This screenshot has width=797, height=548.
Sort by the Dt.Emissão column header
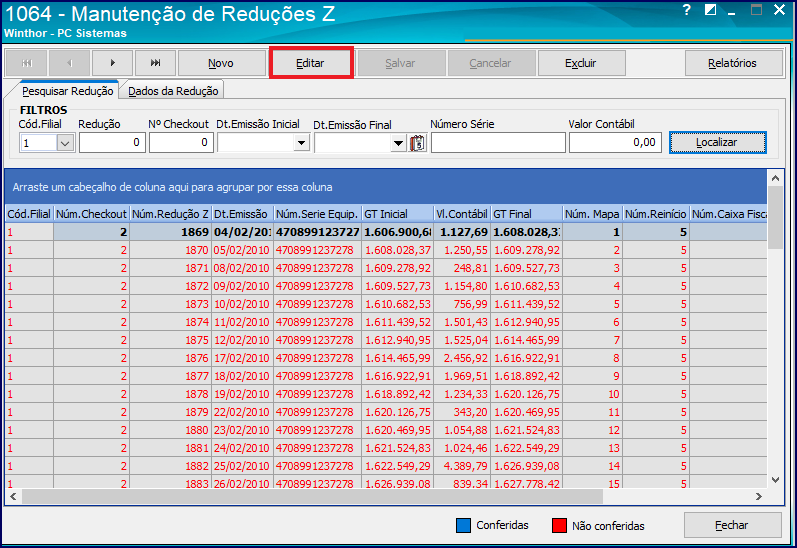pos(242,214)
